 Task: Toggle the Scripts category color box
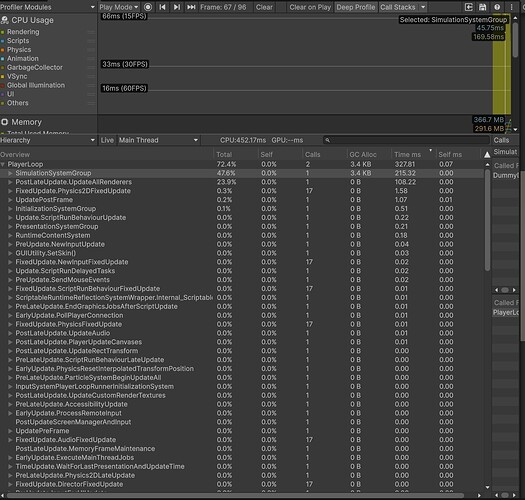click(3, 41)
